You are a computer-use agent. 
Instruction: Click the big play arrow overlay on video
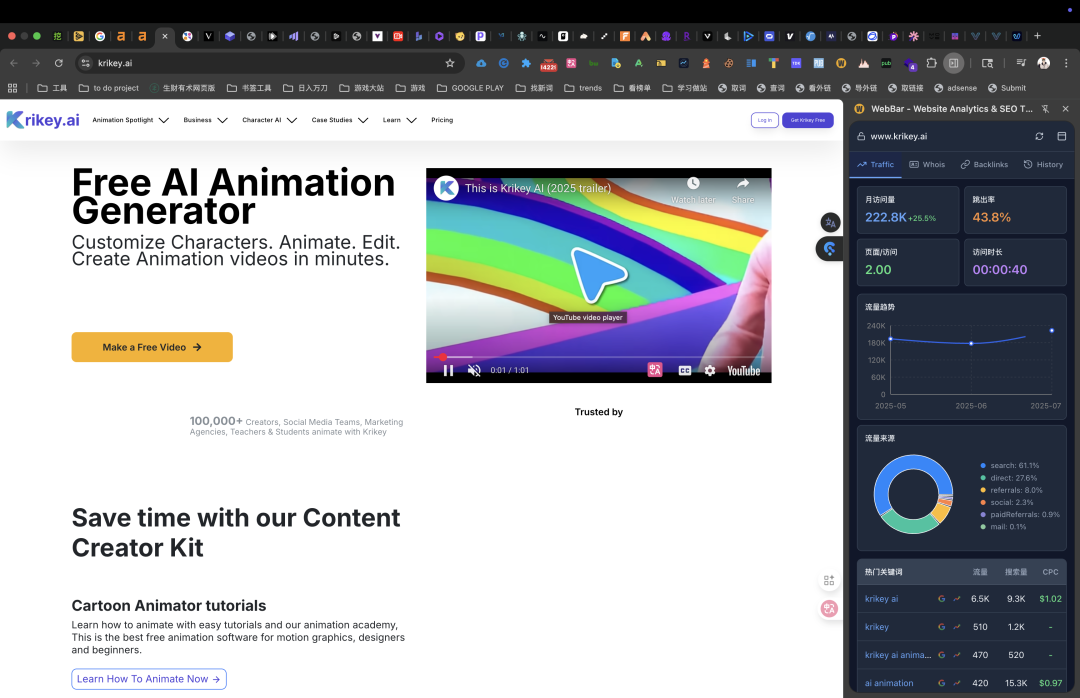pos(597,275)
